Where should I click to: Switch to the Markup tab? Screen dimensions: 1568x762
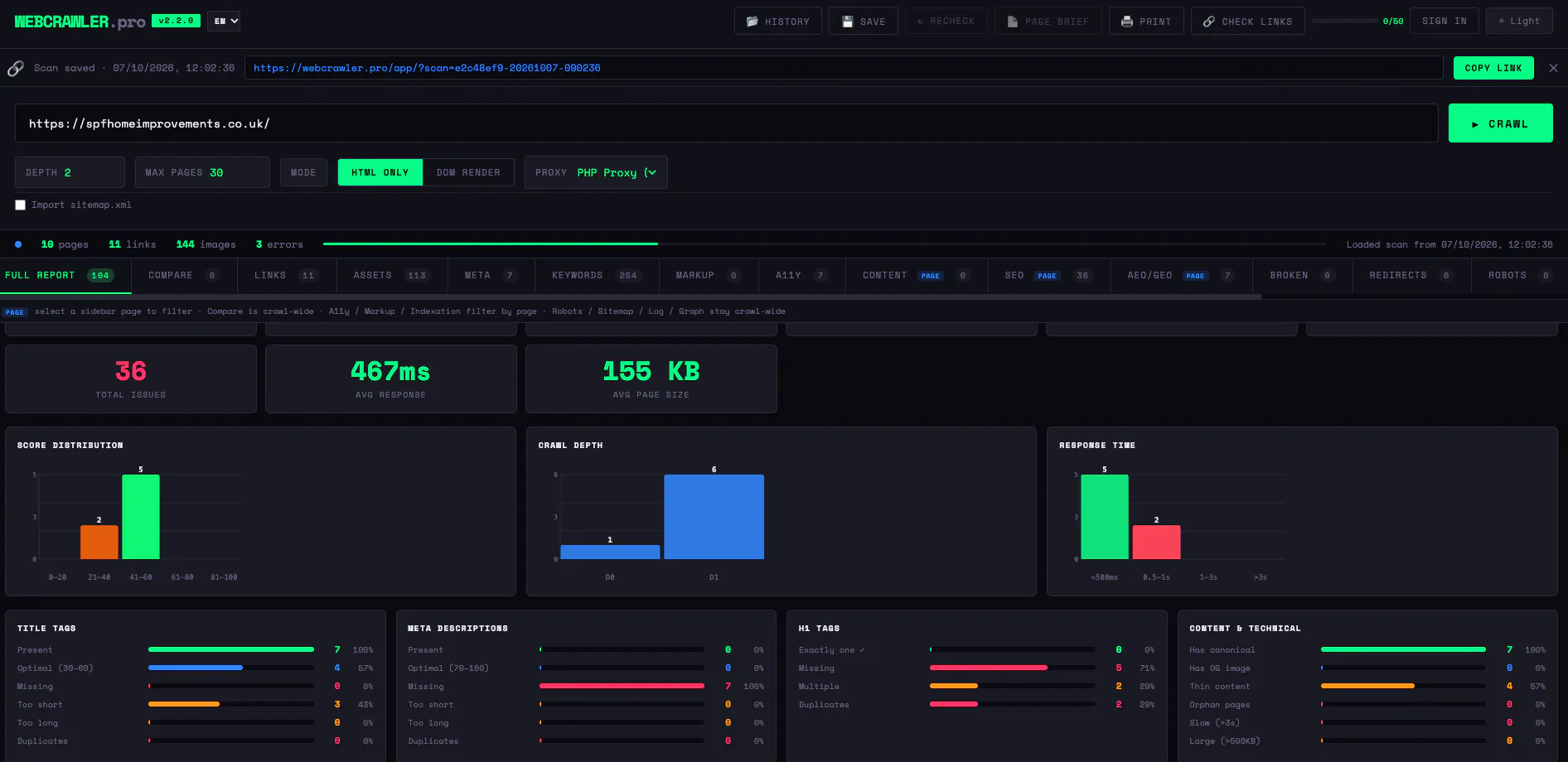tap(709, 276)
